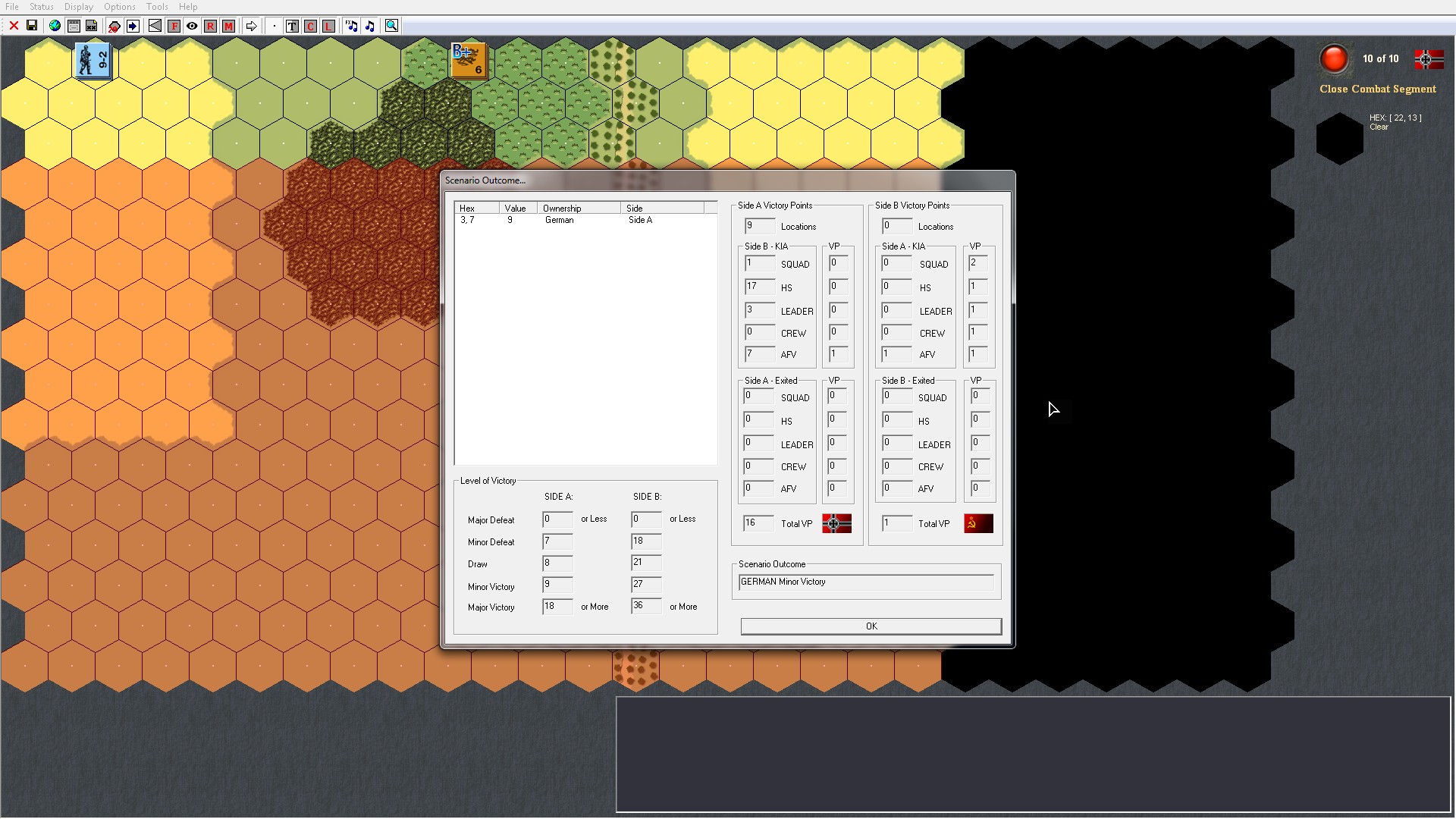Image resolution: width=1456 pixels, height=819 pixels.
Task: Open the Tools menu
Action: pos(157,7)
